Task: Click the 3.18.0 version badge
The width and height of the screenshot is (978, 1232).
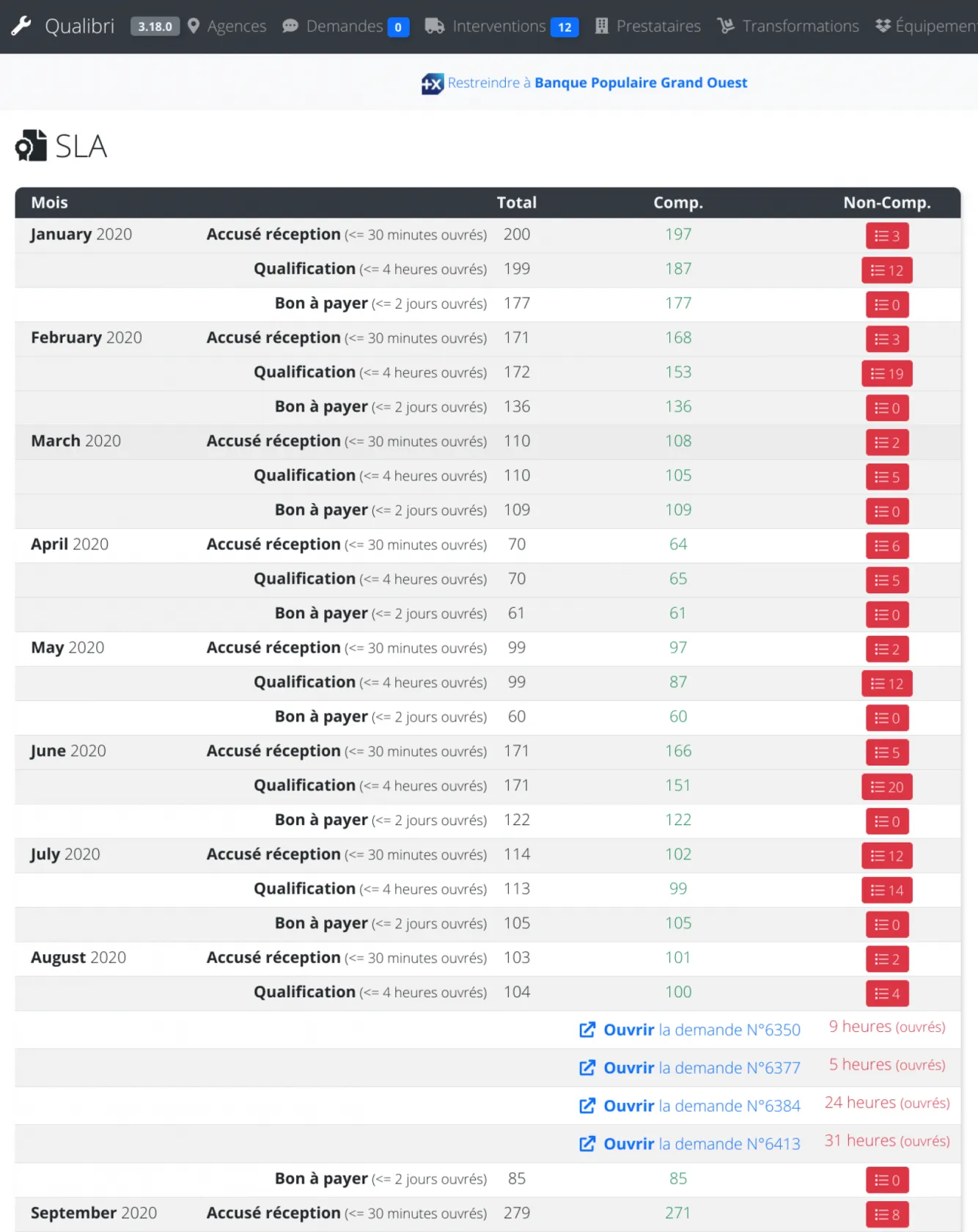Action: 155,26
